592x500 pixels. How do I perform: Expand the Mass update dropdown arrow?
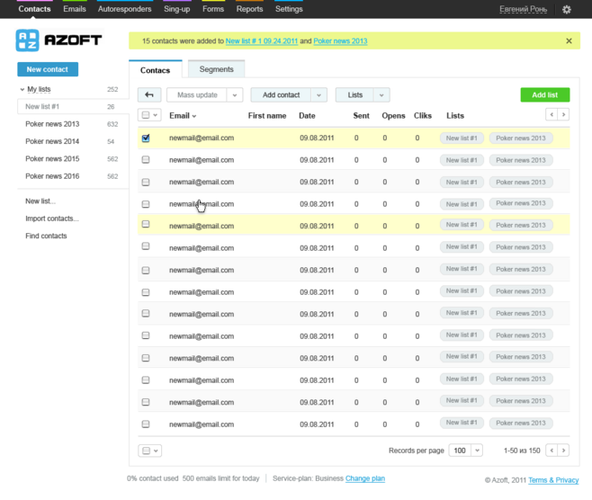pos(235,95)
